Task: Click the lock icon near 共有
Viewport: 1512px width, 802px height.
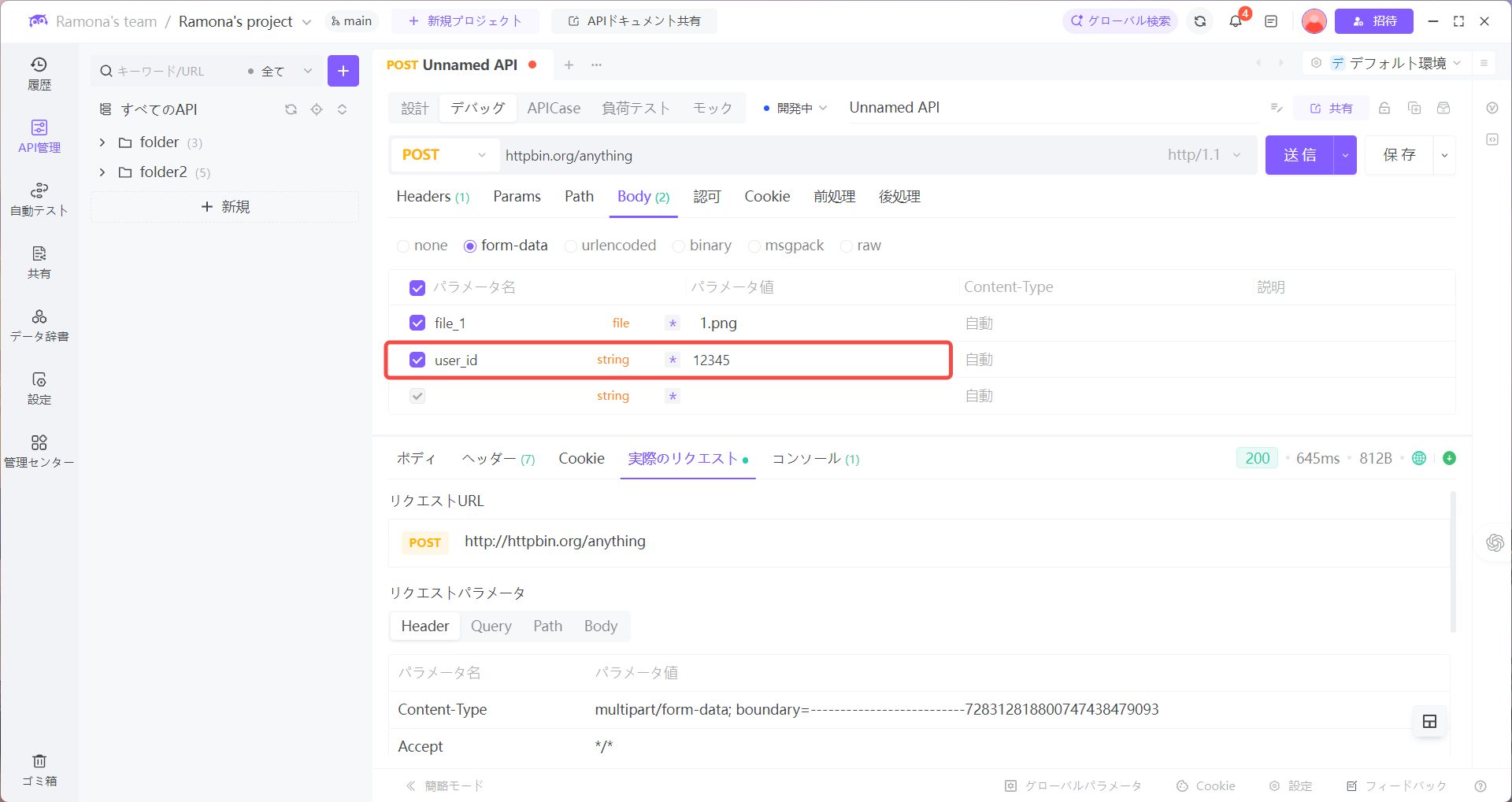Action: 1384,108
